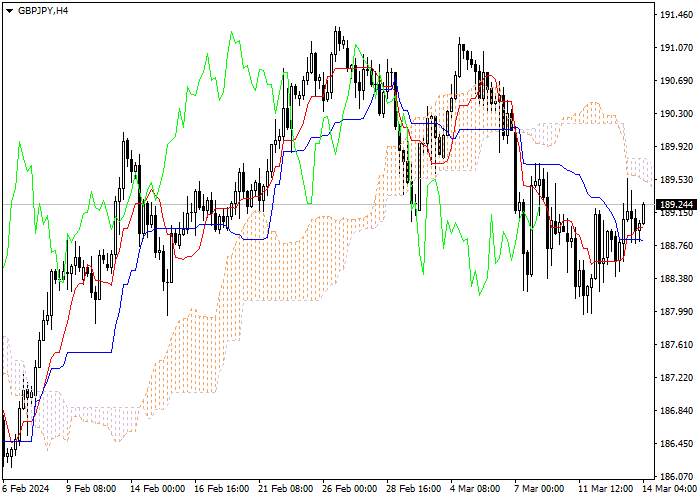Click the 14 Mar 04:00 time label
This screenshot has height=500, width=700.
[x=670, y=488]
